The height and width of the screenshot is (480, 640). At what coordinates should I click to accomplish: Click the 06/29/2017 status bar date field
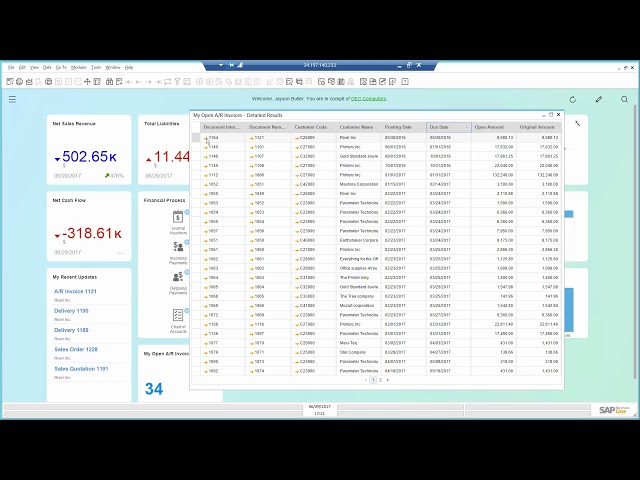click(320, 407)
